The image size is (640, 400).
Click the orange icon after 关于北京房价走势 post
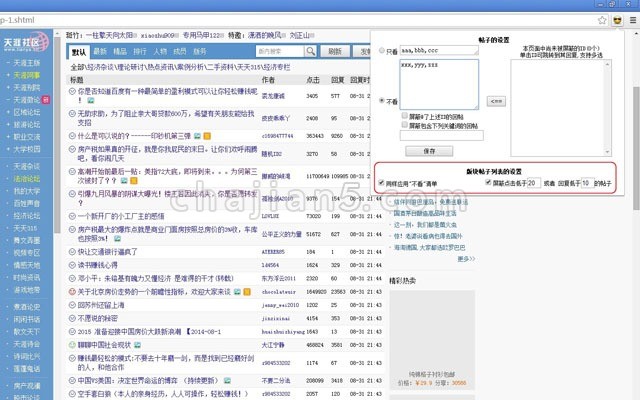tap(247, 292)
